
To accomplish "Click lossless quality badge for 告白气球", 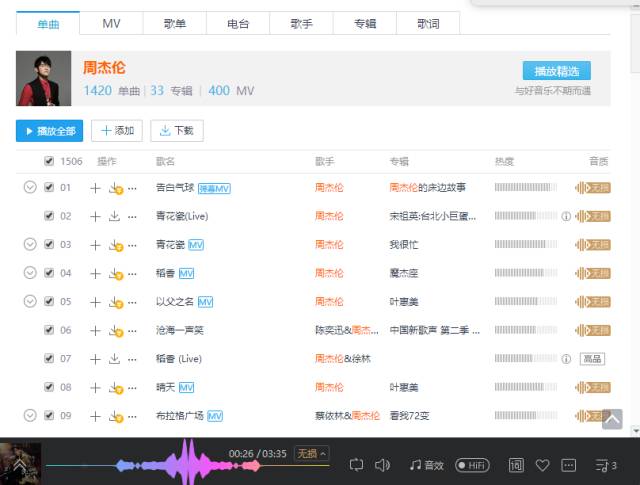I will (x=593, y=188).
